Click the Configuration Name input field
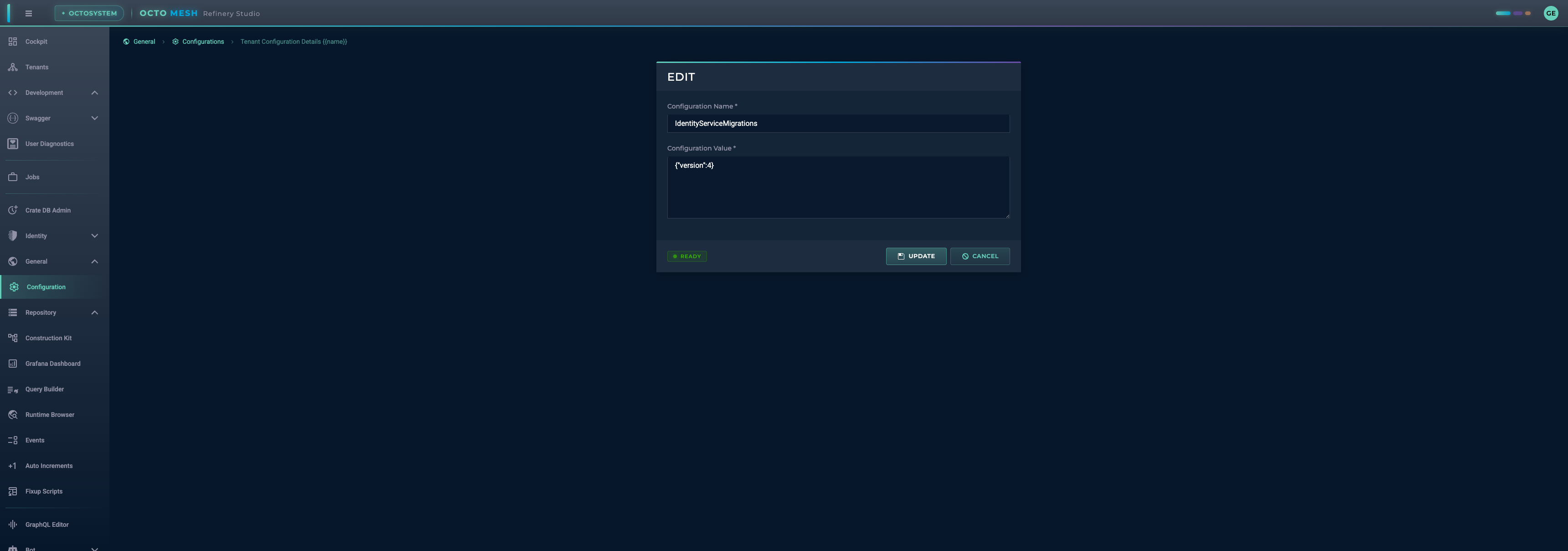The image size is (1568, 551). pos(838,123)
